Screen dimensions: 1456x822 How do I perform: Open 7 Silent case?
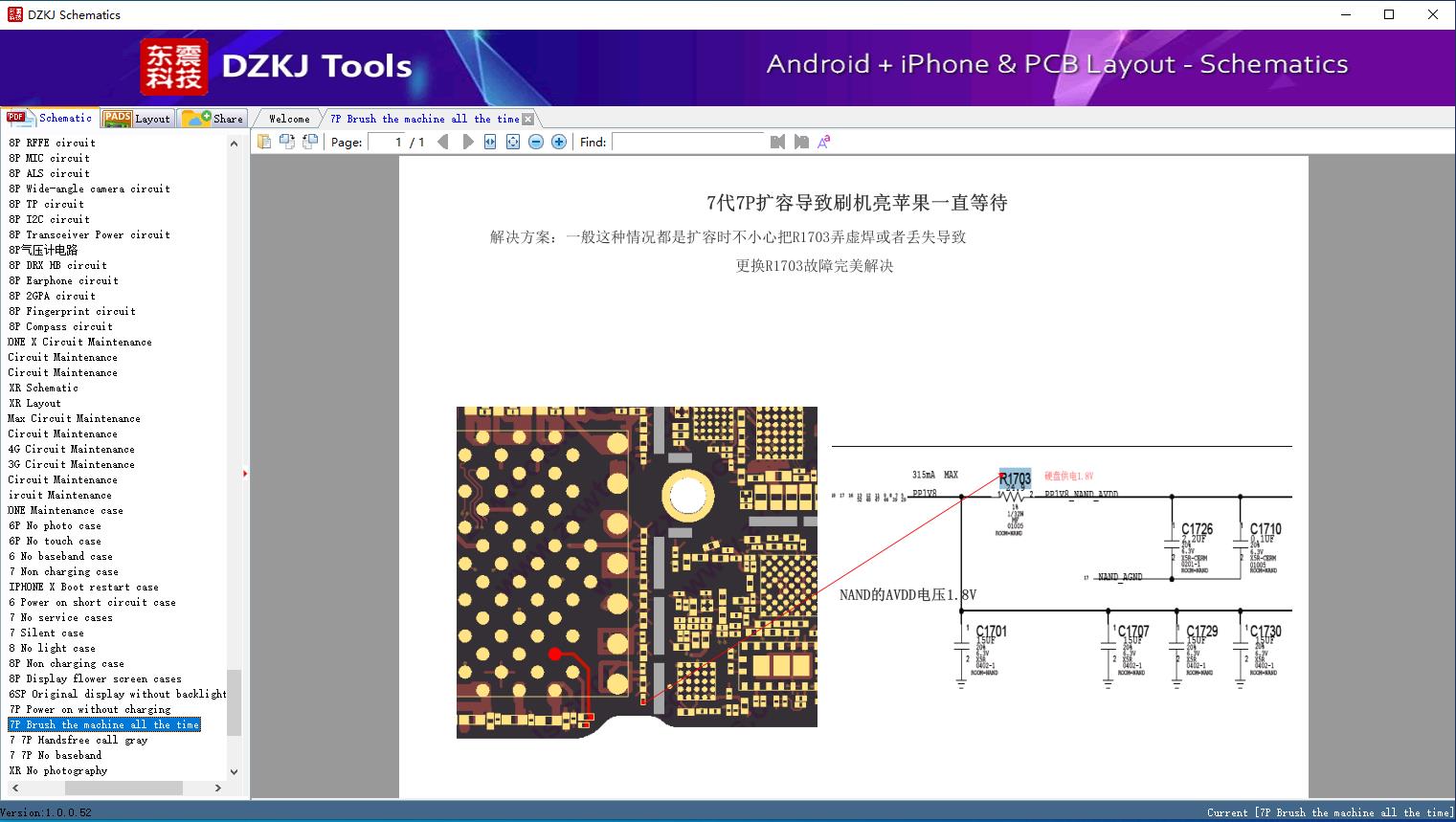(46, 633)
